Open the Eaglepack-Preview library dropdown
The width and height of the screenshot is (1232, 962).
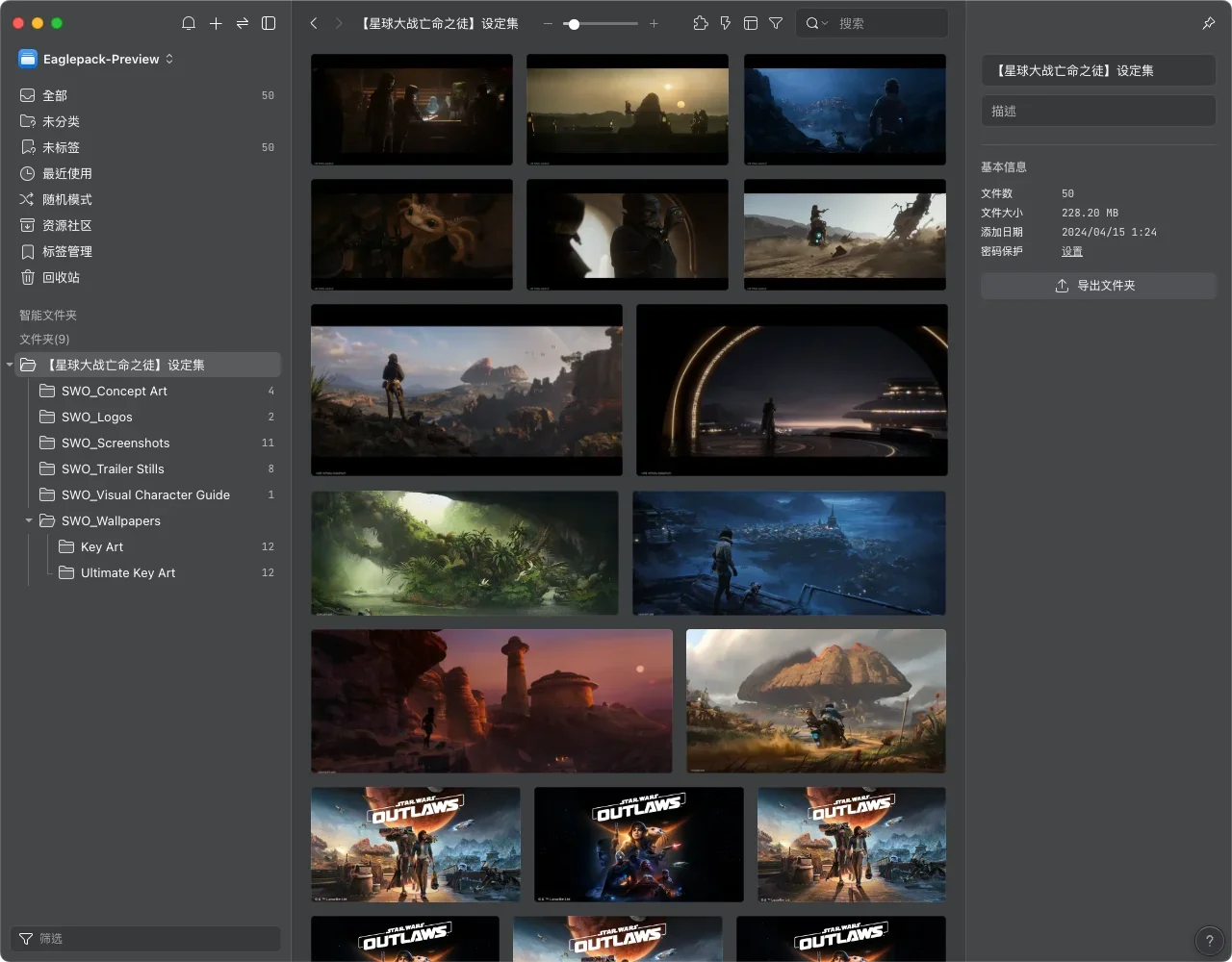pos(96,59)
